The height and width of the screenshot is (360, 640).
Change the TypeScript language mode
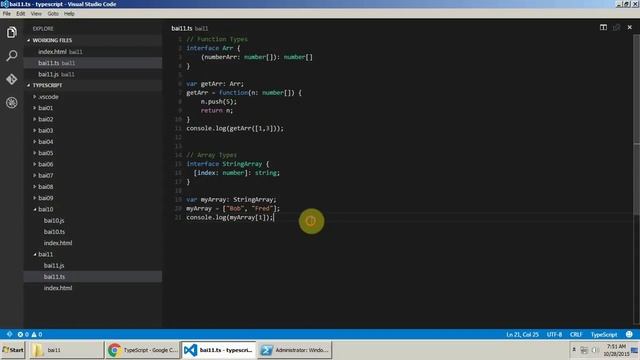point(604,334)
